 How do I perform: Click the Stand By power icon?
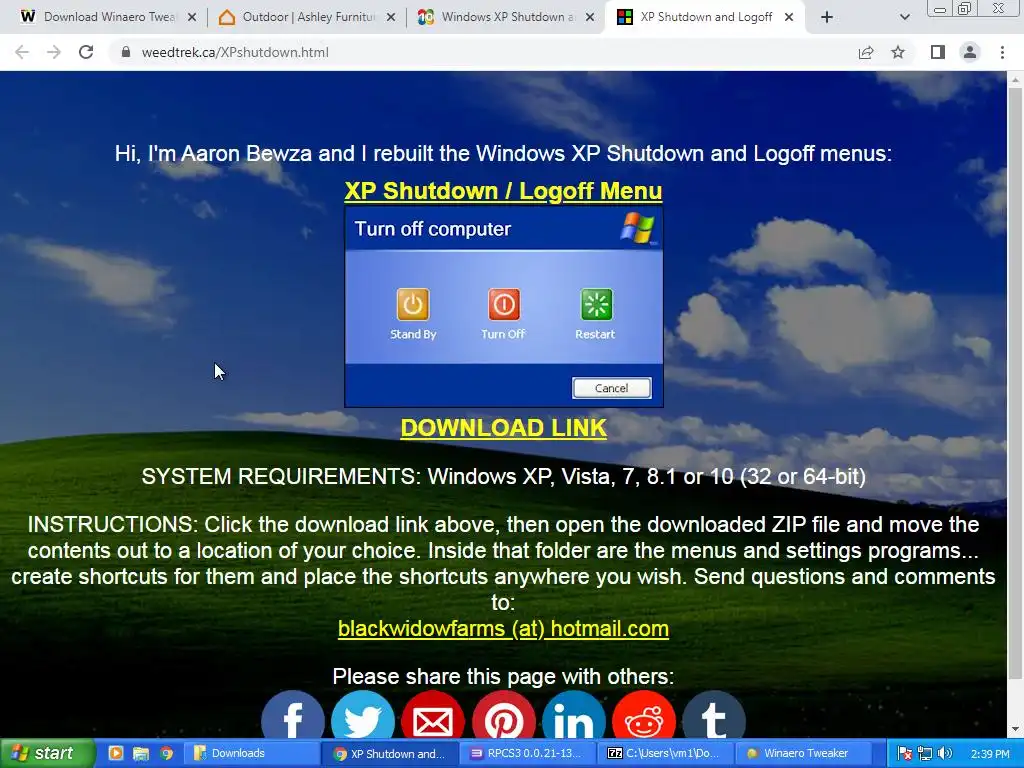(x=413, y=304)
